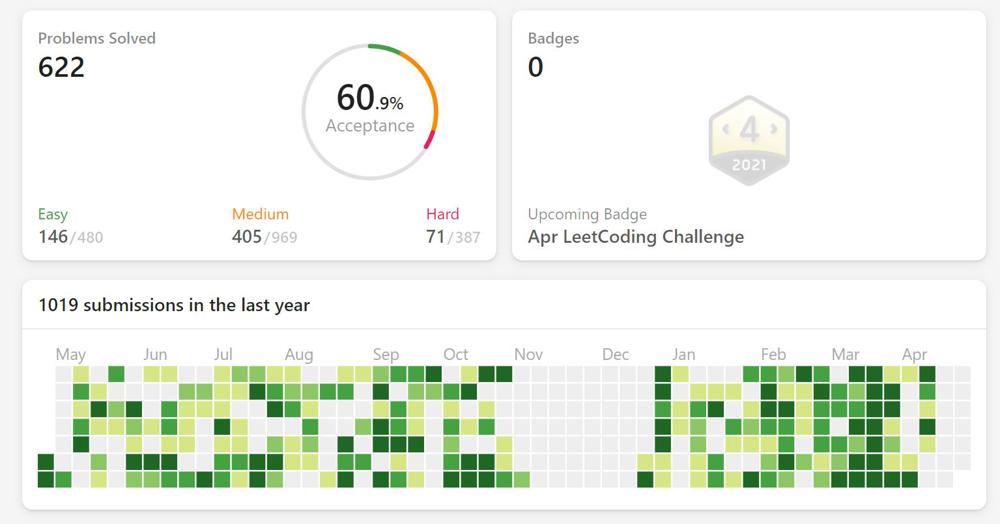Select the Apr month label on heatmap

click(915, 354)
